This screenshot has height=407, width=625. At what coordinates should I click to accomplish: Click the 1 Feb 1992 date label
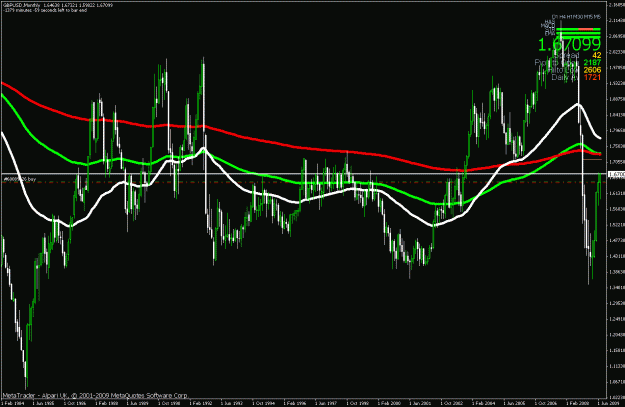pos(201,403)
